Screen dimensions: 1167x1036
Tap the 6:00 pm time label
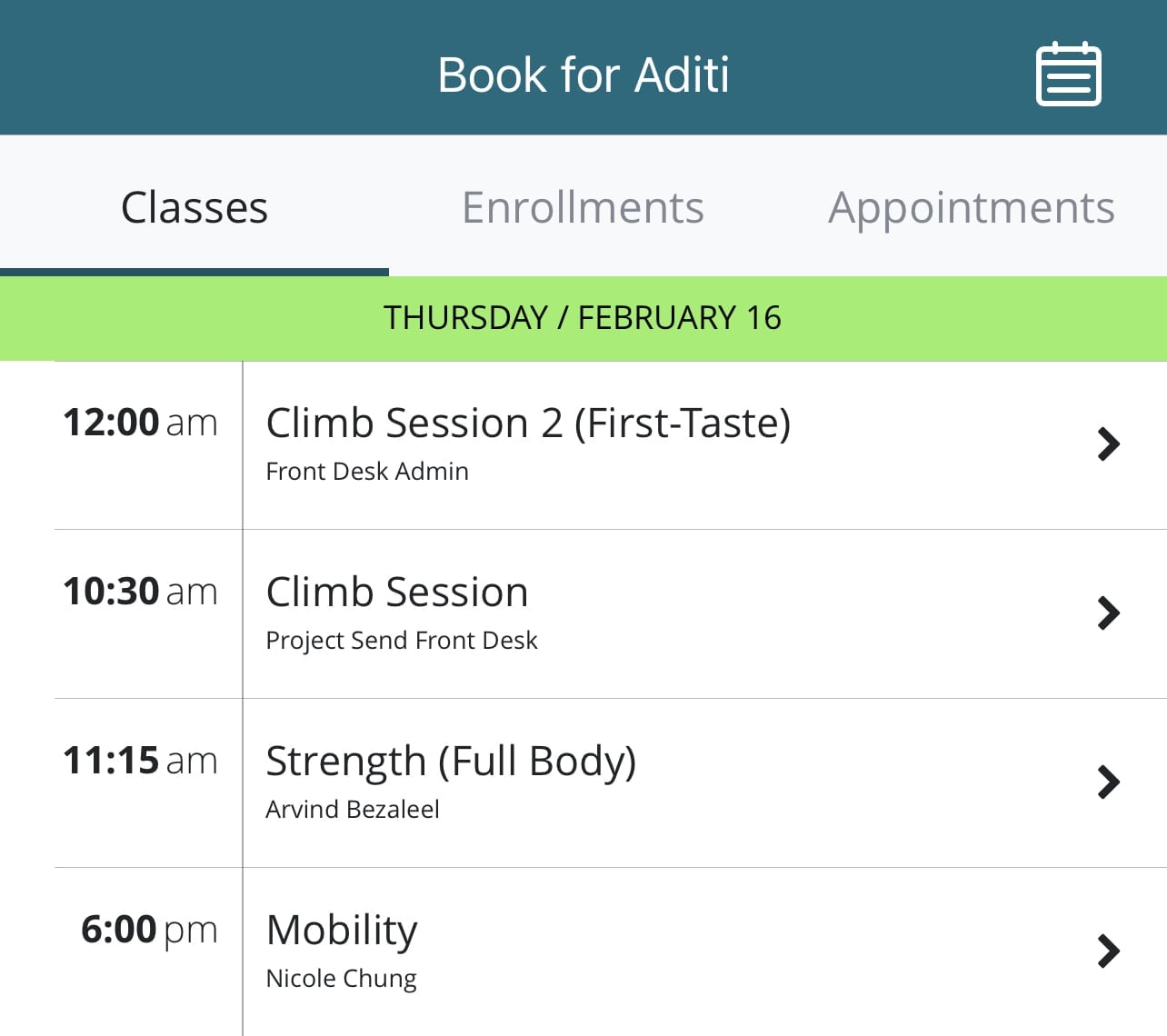[149, 930]
